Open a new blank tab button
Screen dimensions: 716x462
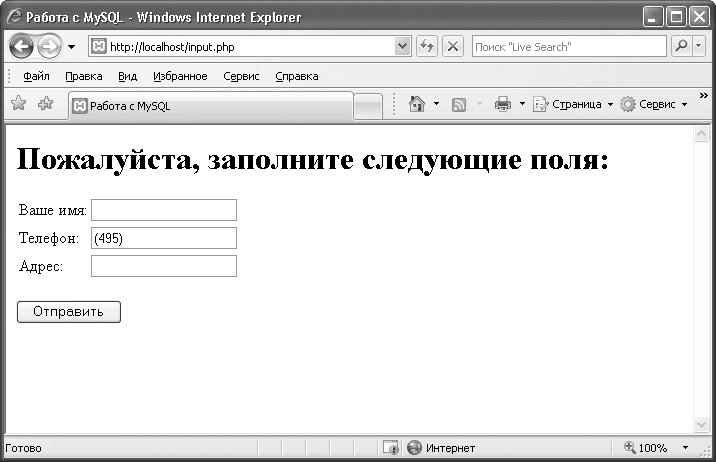(368, 106)
